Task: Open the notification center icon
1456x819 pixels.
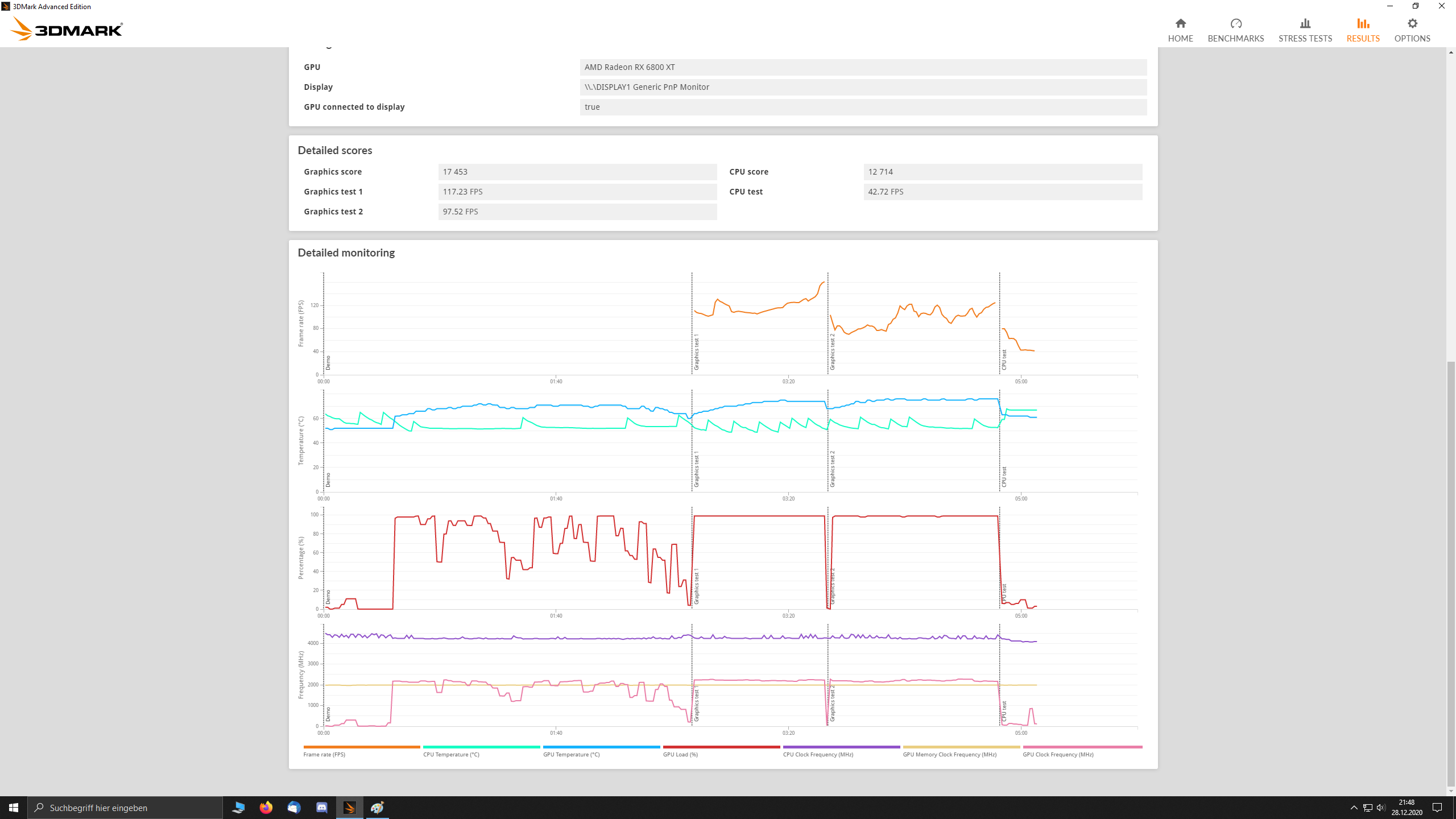Action: coord(1437,808)
